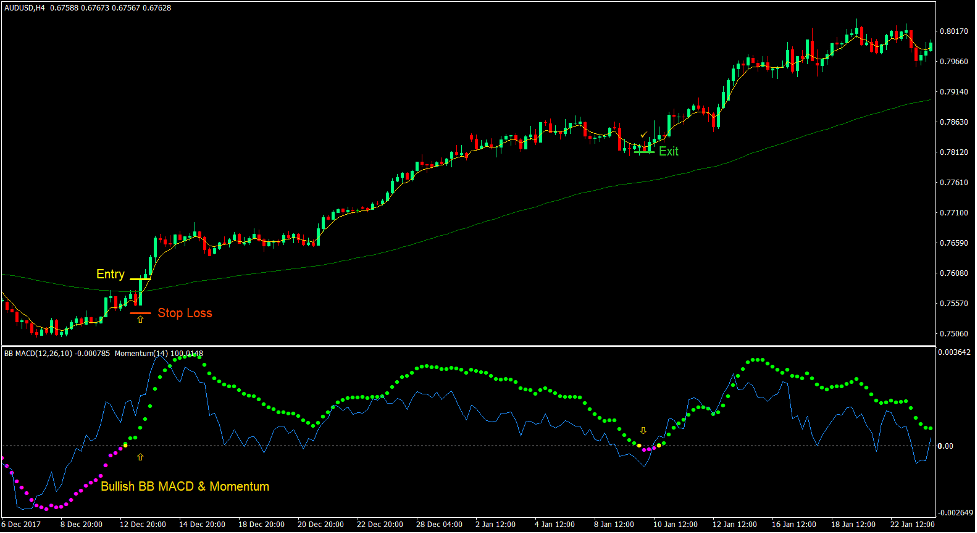
Task: Click the 0.003642 value on indicator scale
Action: 953,352
